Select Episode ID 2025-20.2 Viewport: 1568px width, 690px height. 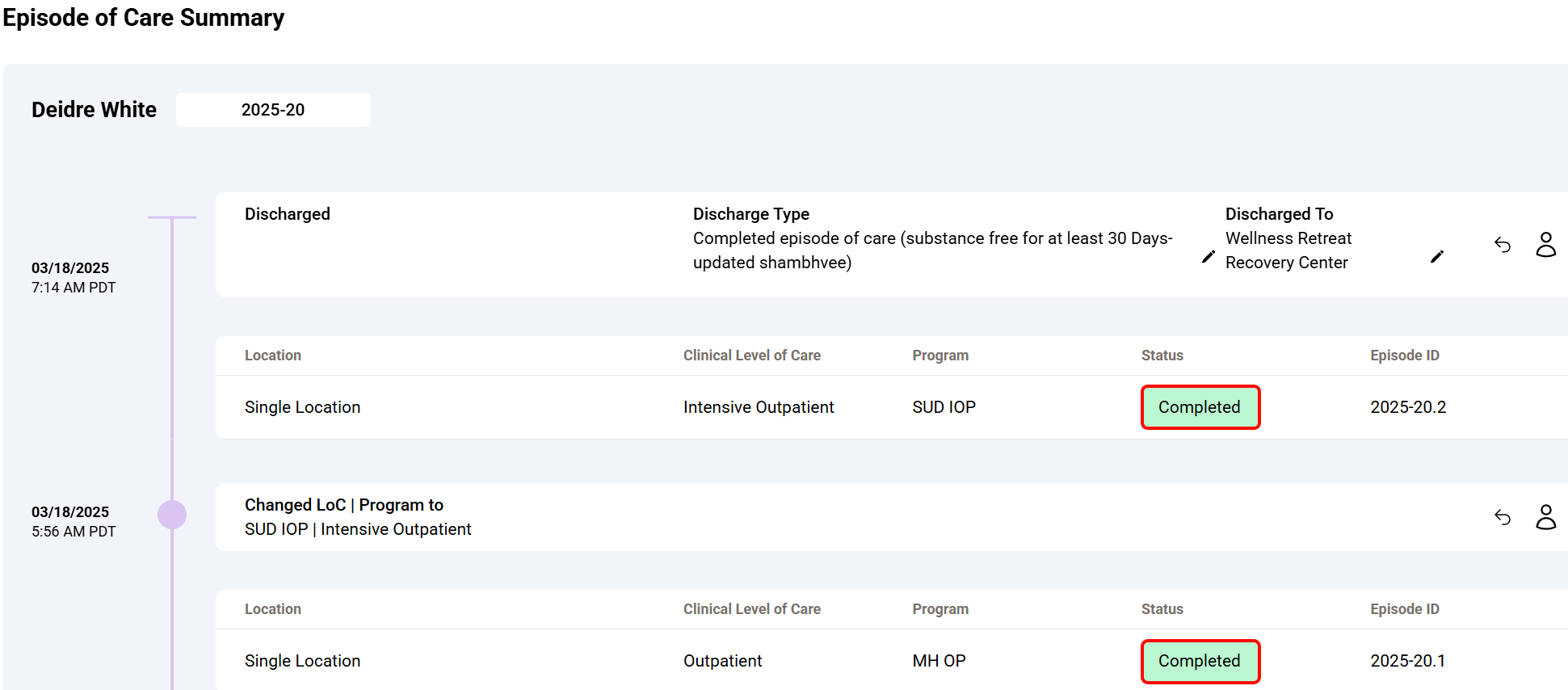1407,407
